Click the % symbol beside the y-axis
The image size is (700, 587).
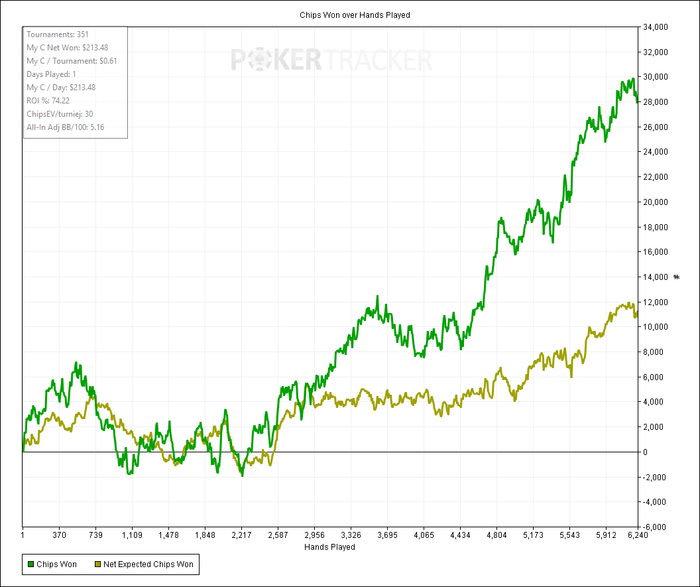coord(676,277)
